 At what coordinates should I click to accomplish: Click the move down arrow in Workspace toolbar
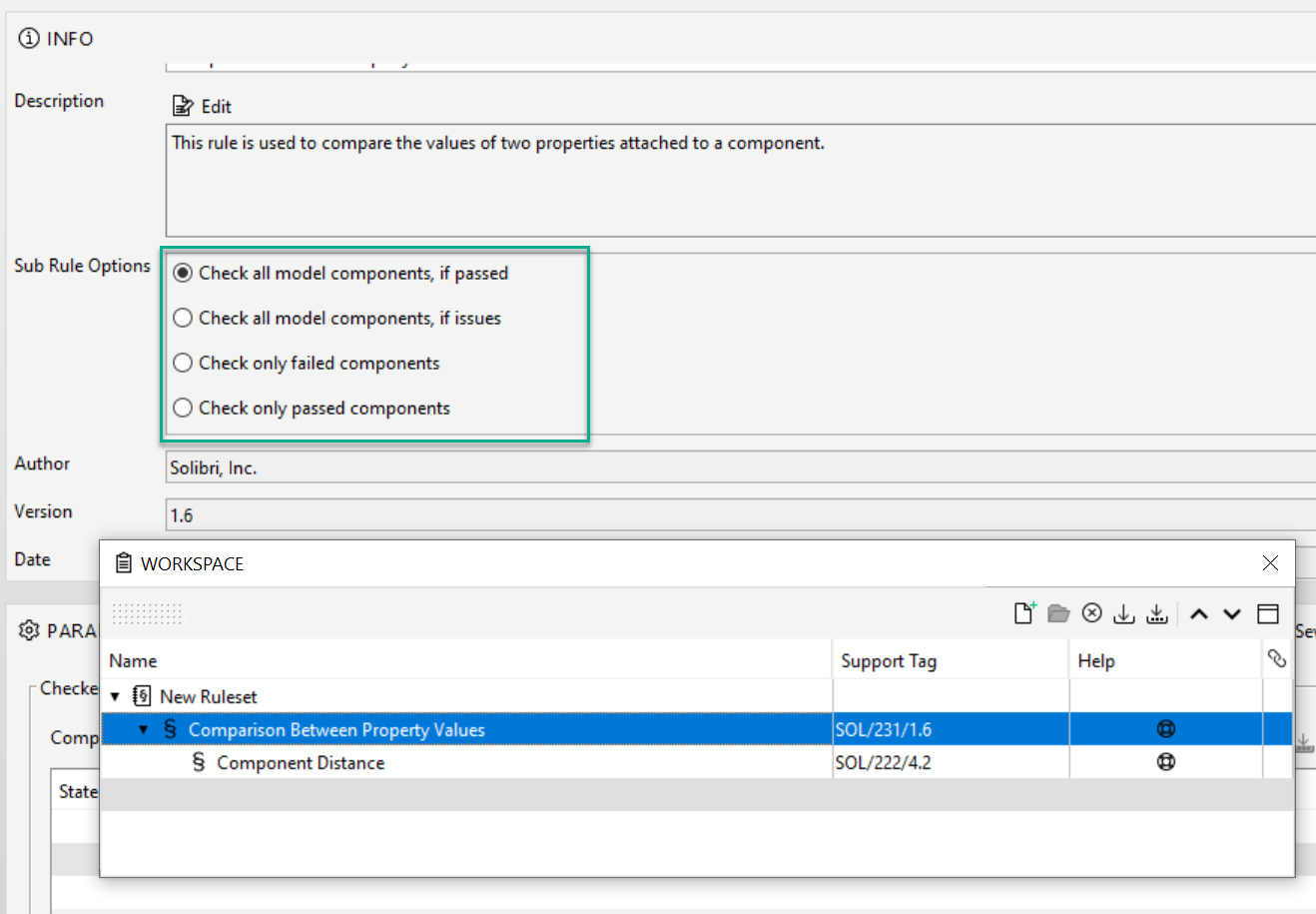point(1232,614)
